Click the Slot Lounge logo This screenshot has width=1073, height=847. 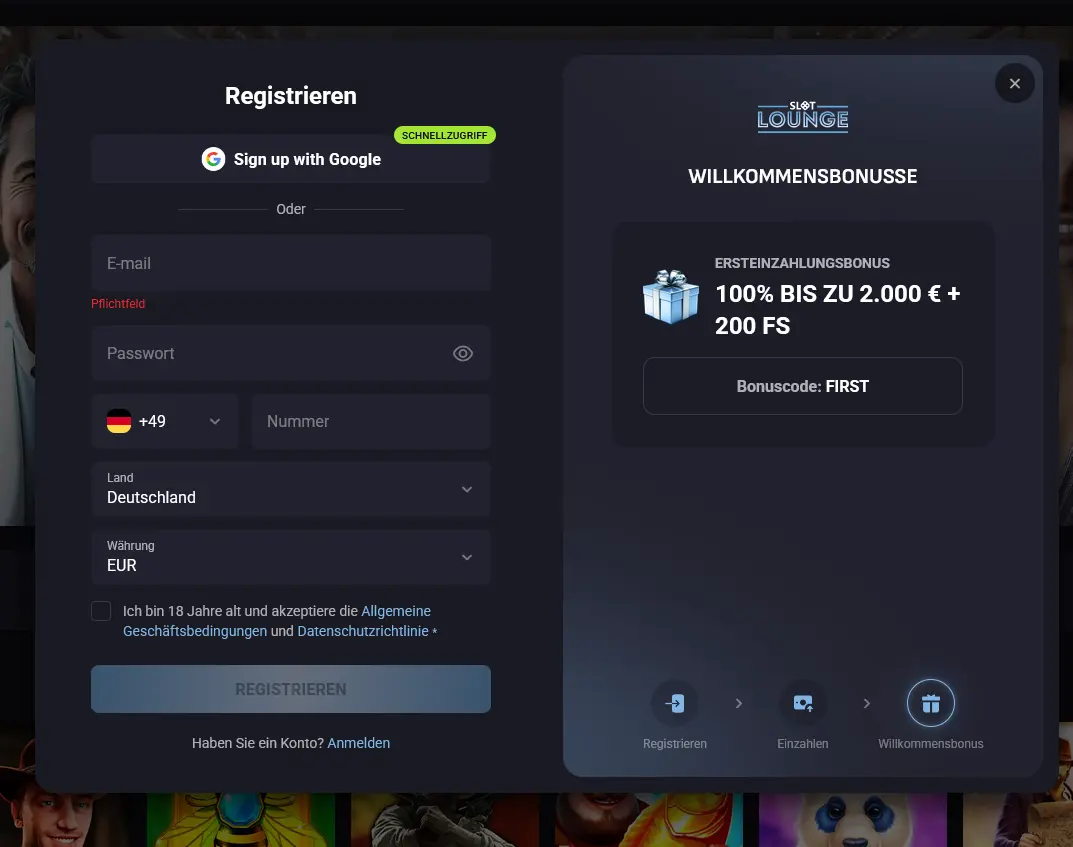coord(803,117)
